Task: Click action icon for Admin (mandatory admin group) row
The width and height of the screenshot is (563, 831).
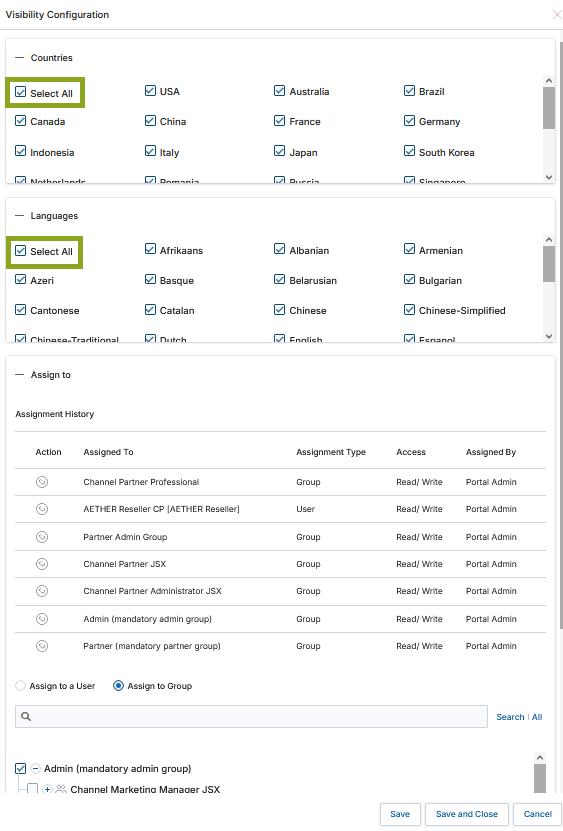Action: [42, 618]
